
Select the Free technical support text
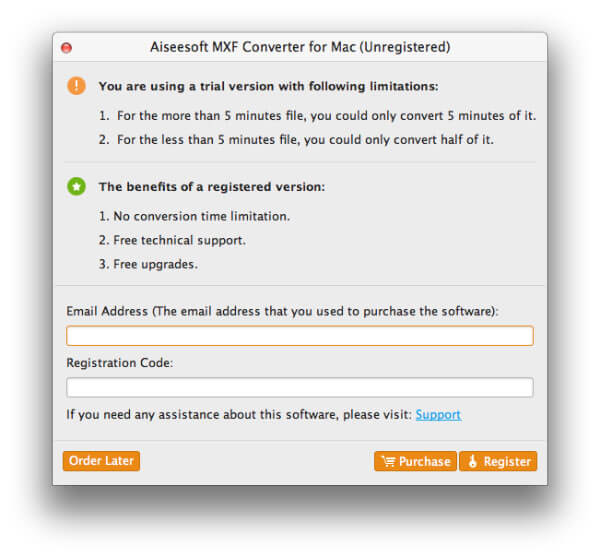point(172,240)
